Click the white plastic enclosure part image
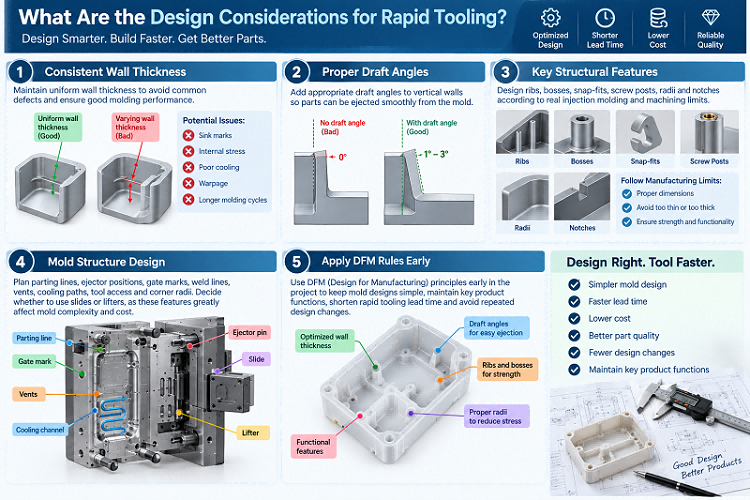 (396, 389)
